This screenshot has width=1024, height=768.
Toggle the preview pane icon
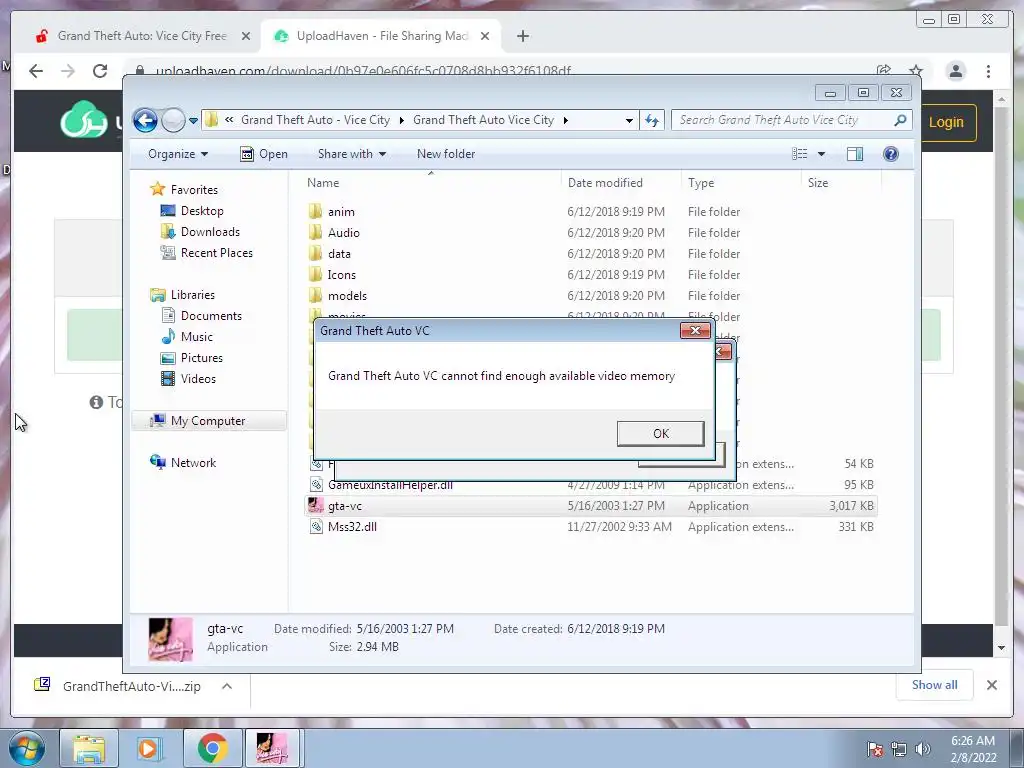pos(854,154)
